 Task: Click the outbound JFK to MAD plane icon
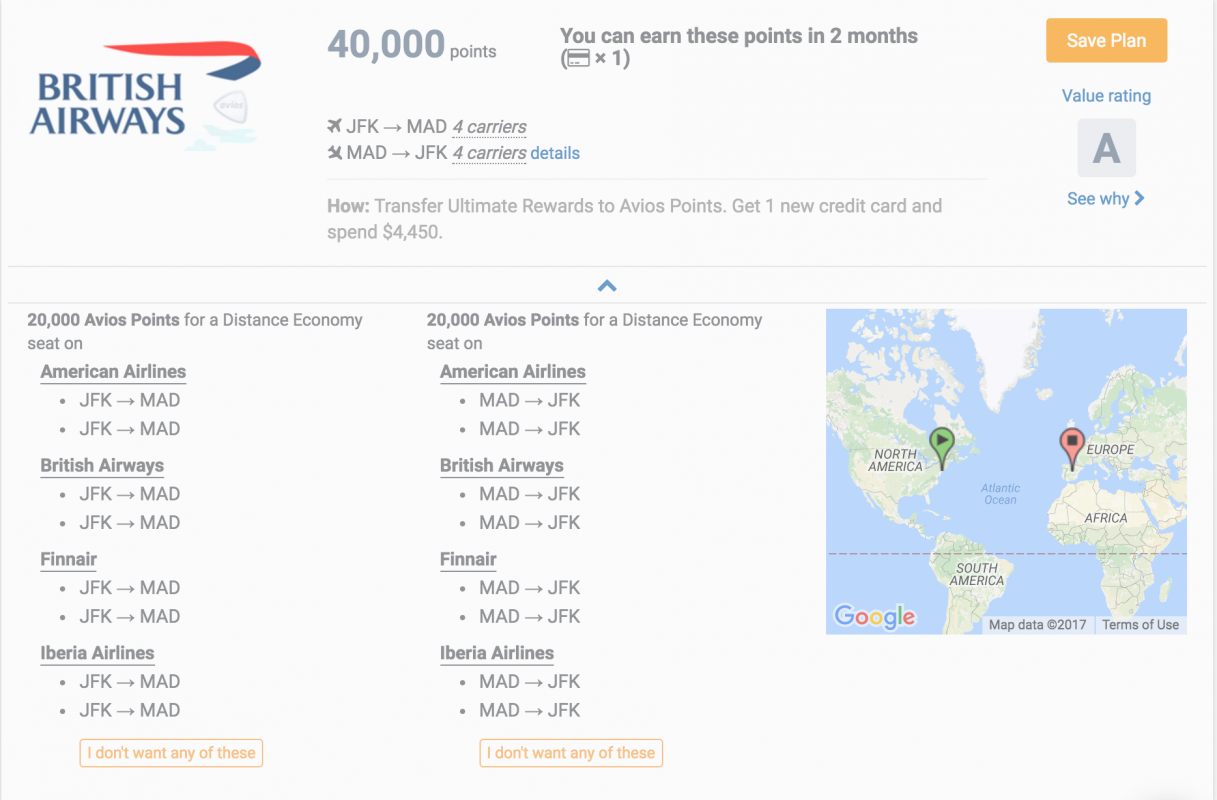335,127
